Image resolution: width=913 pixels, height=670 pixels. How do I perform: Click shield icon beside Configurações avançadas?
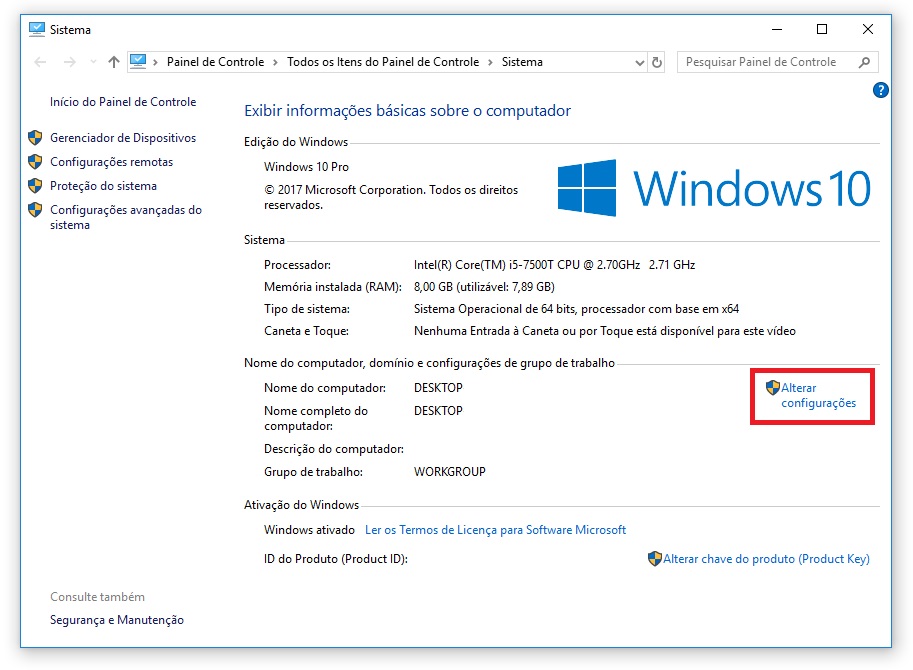(x=35, y=210)
